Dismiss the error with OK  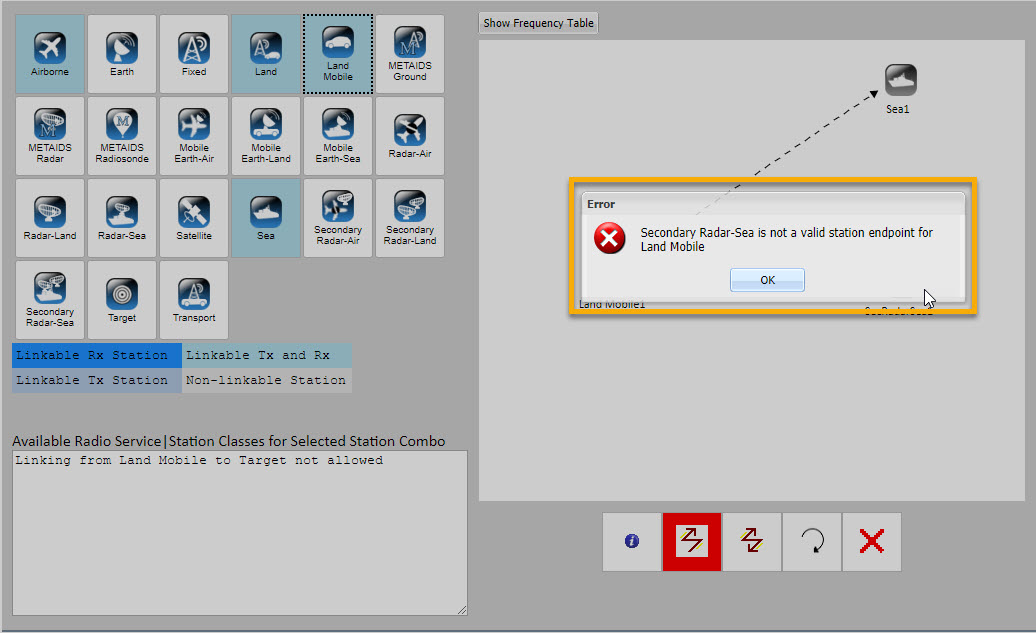767,279
